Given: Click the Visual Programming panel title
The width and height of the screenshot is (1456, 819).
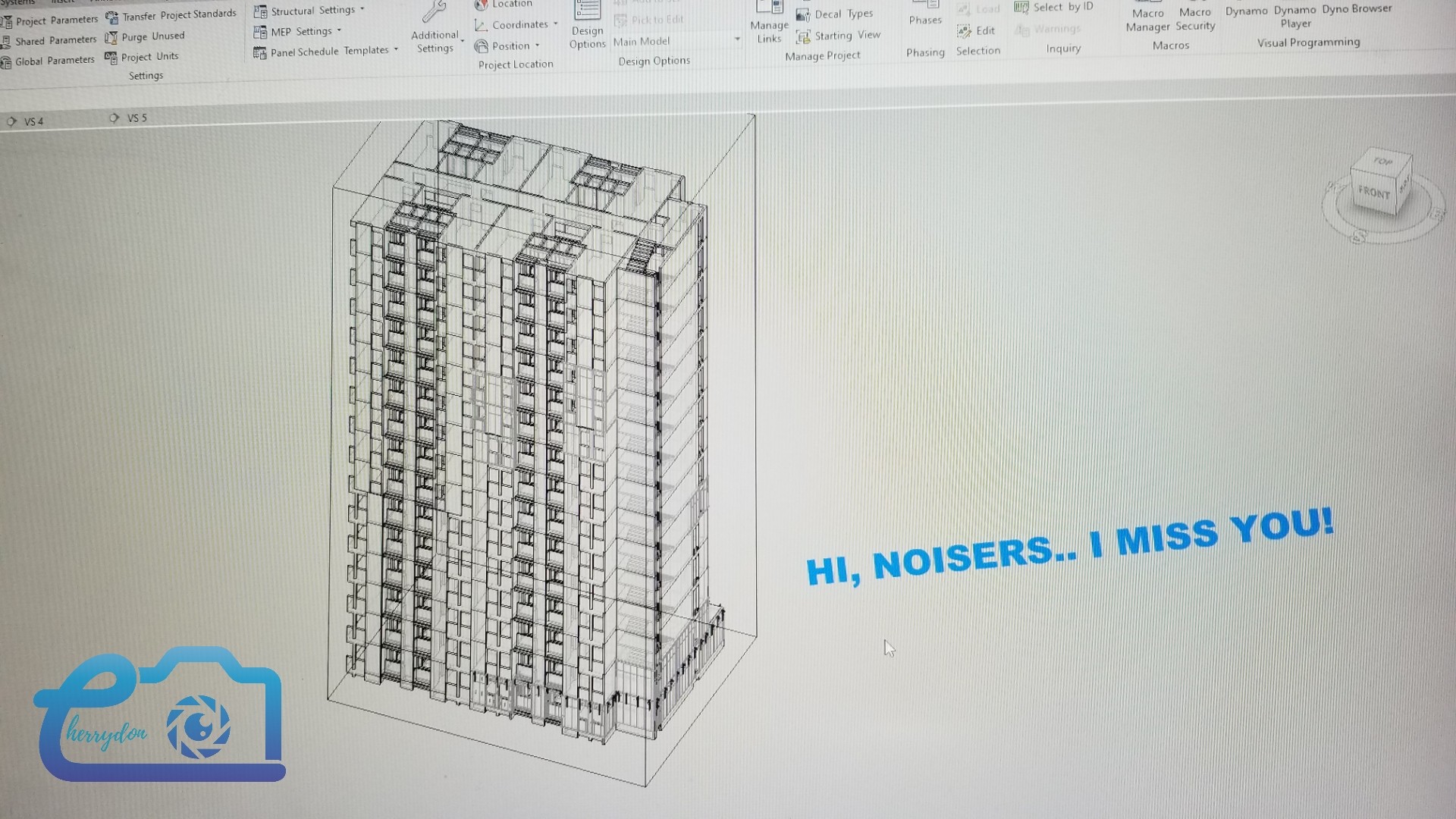Looking at the screenshot, I should 1308,42.
